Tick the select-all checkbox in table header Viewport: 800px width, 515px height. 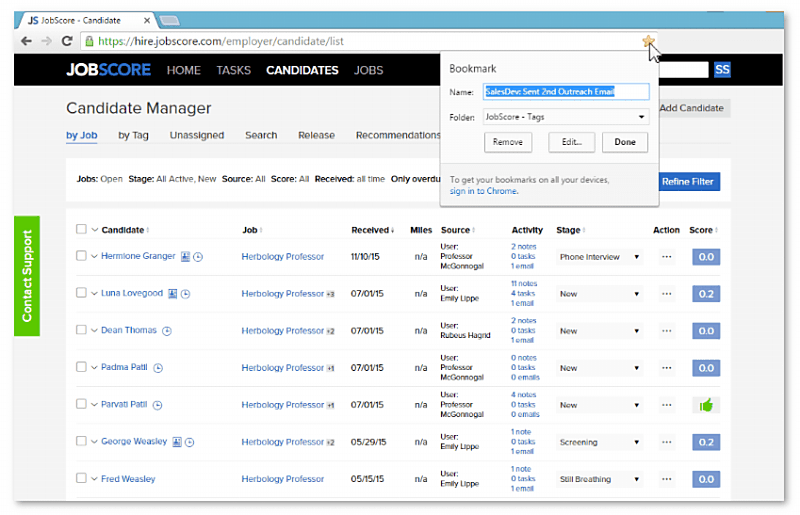click(81, 229)
